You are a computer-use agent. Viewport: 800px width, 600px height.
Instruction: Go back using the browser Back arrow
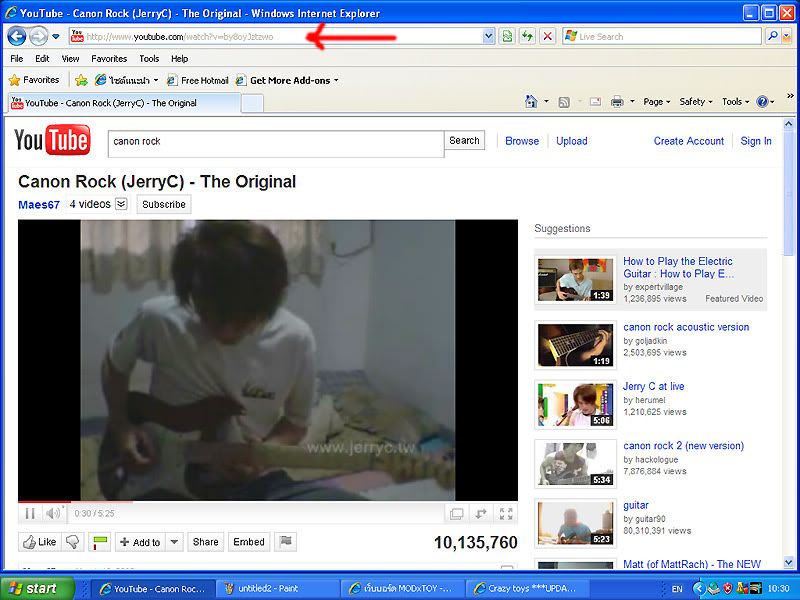(x=17, y=36)
